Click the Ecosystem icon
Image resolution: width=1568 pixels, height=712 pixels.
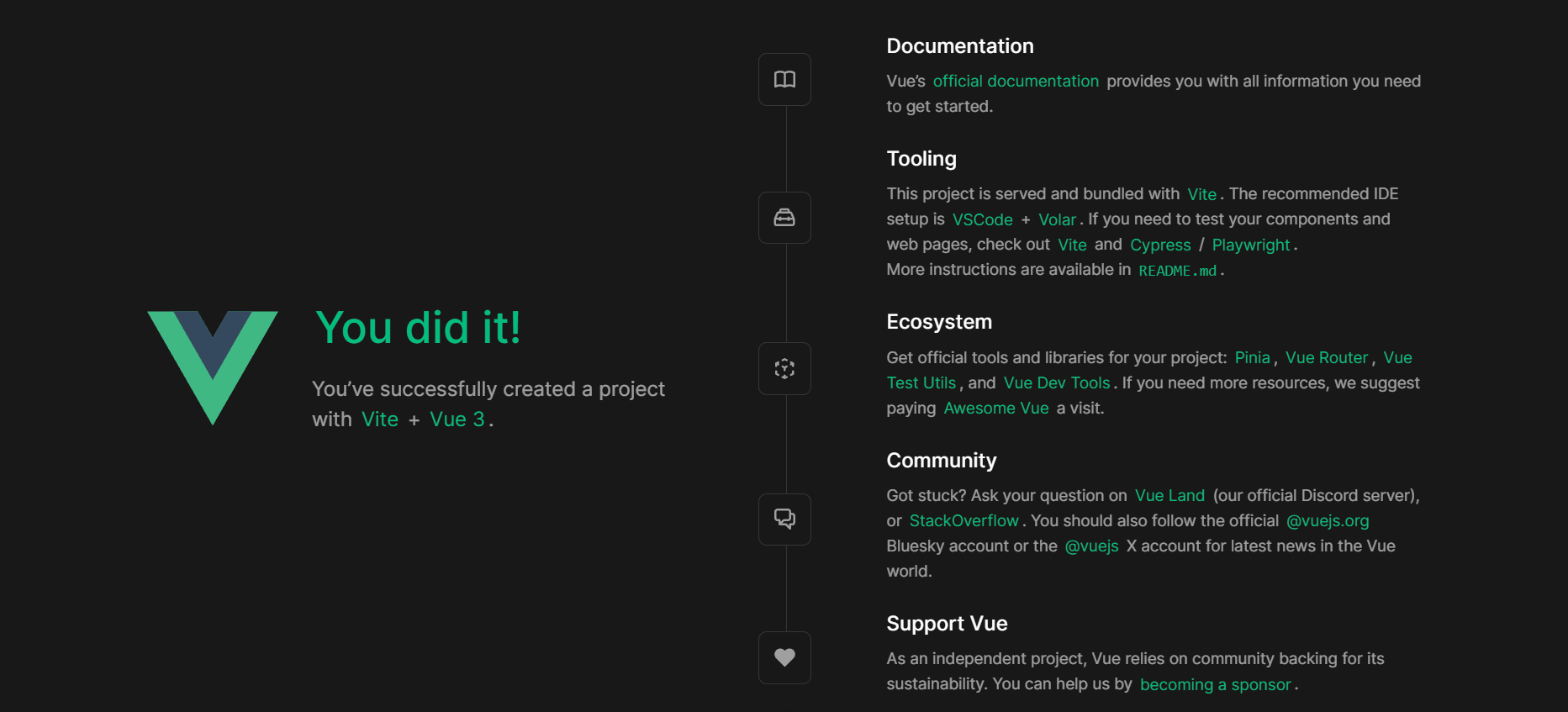784,368
